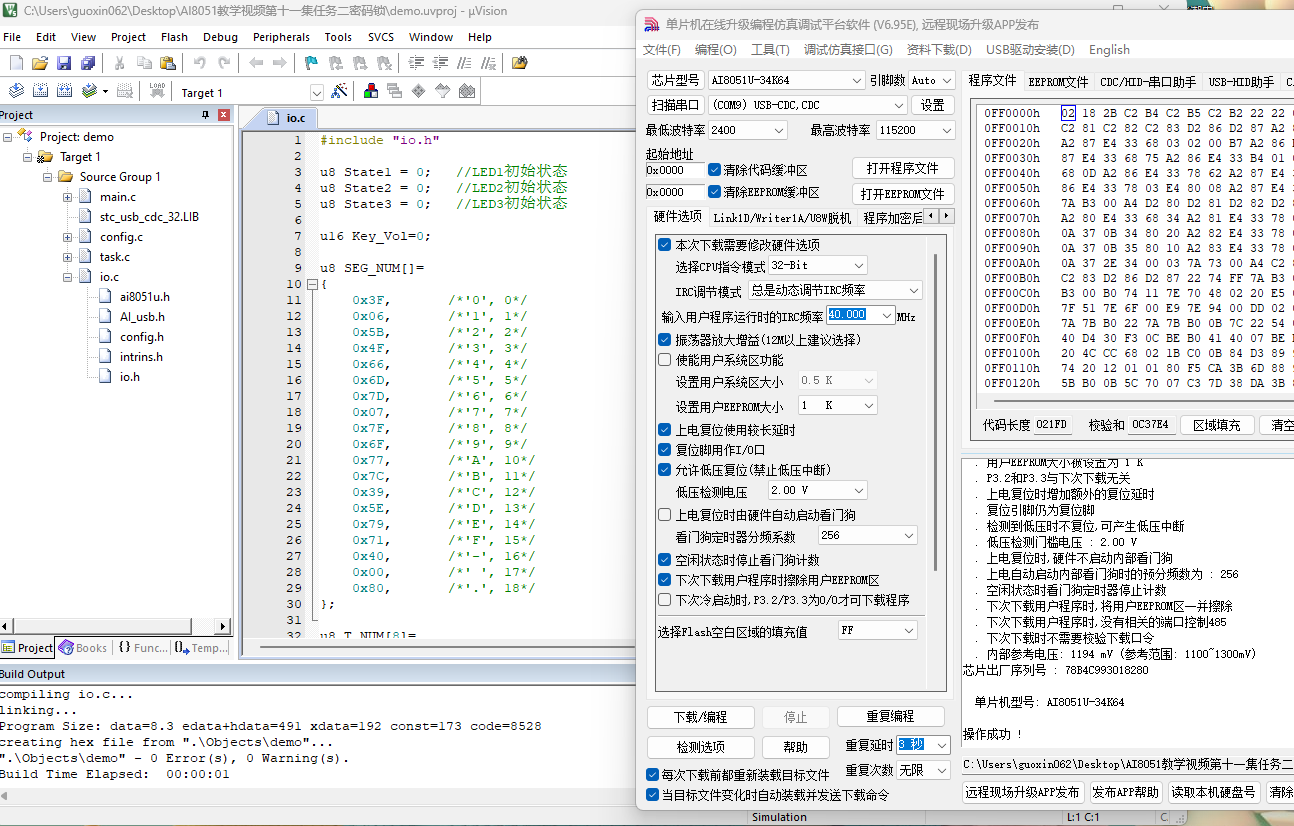The image size is (1294, 826).
Task: Click the Batch Build icon
Action: (91, 91)
